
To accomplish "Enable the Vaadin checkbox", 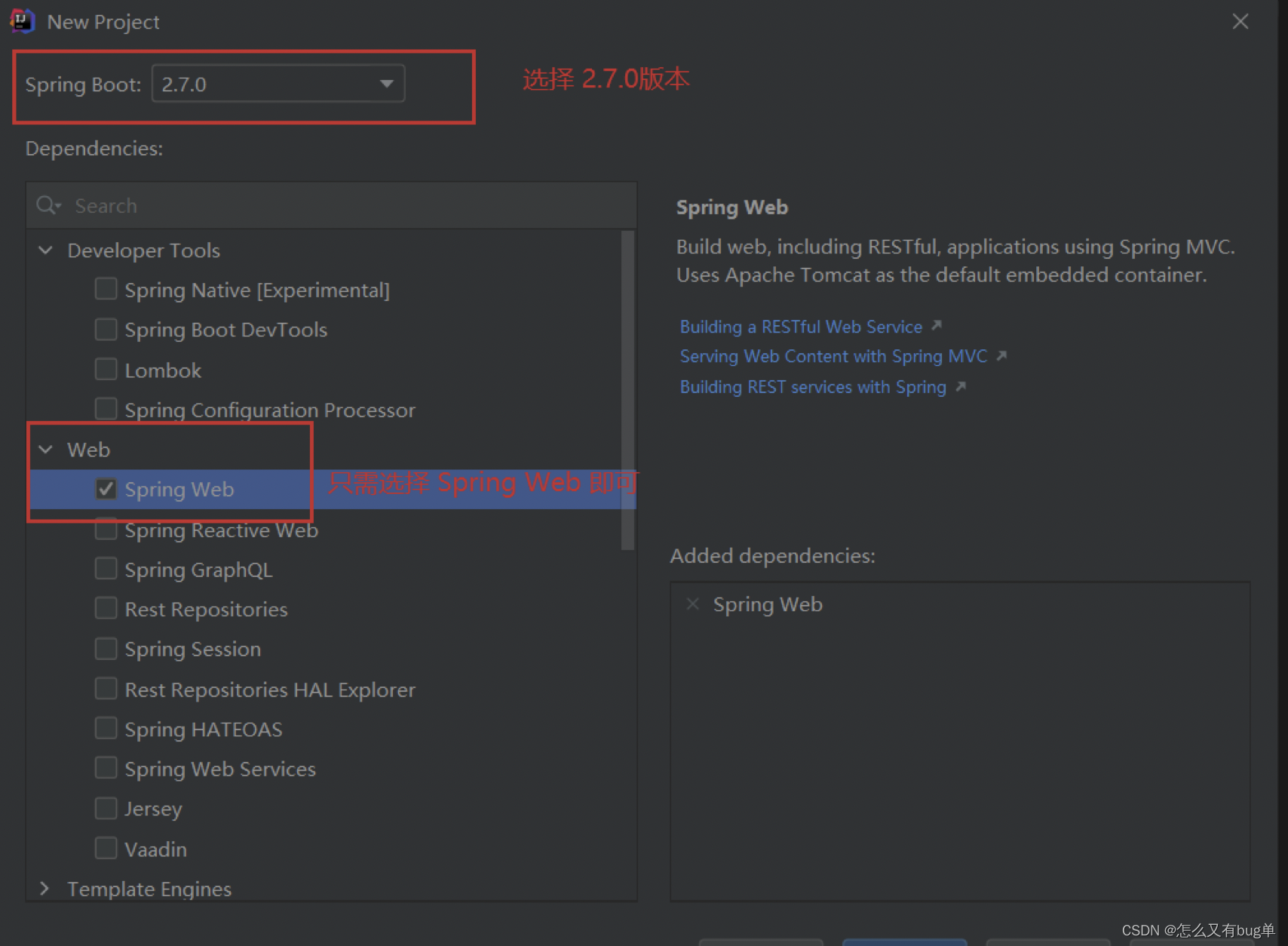I will pos(106,848).
